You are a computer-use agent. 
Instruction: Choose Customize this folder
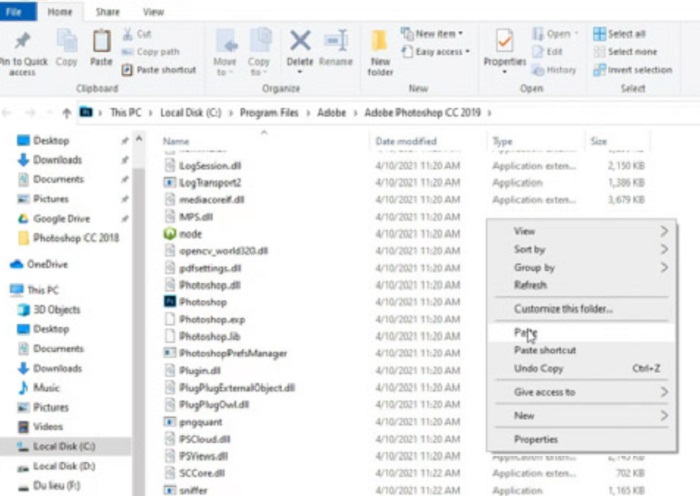coord(581,309)
